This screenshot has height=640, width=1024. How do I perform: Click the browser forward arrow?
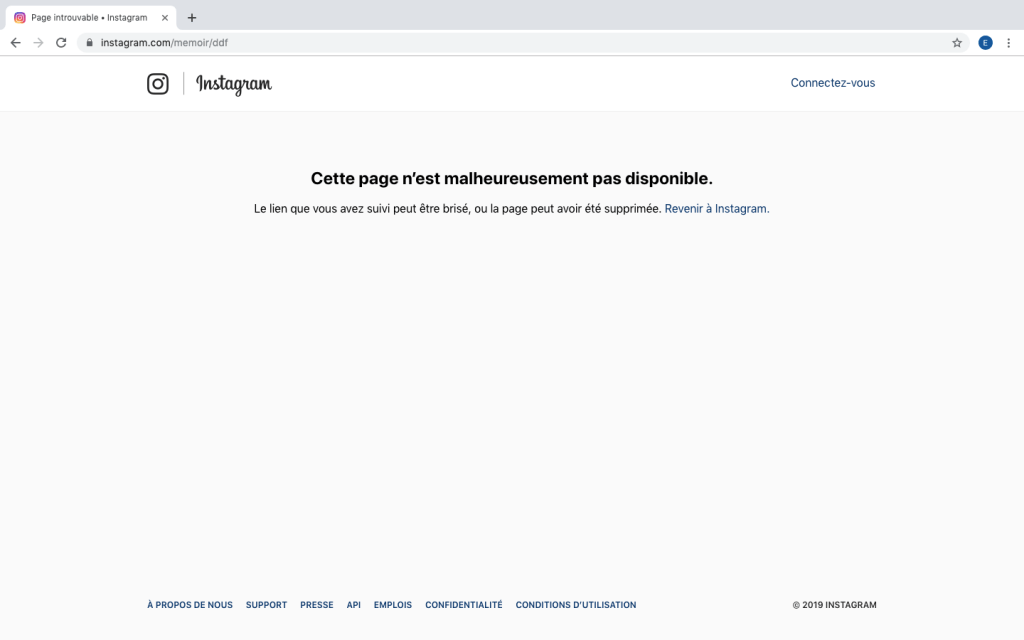tap(38, 43)
